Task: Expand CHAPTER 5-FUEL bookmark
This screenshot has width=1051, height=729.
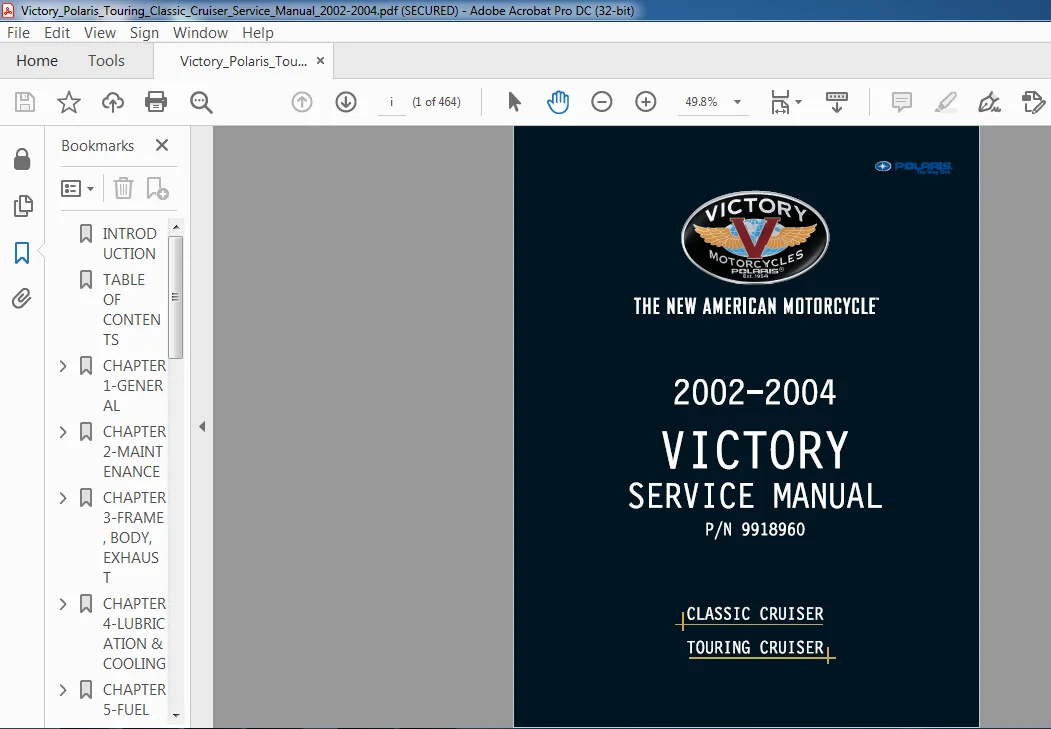Action: tap(63, 690)
